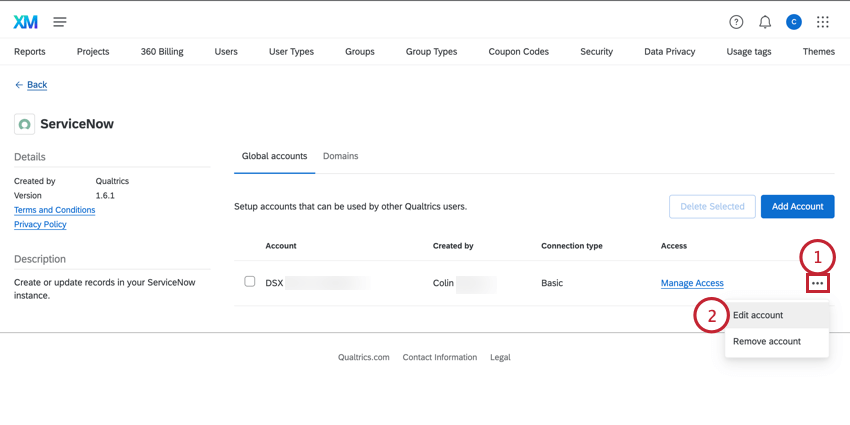Click the Description section heading
The width and height of the screenshot is (850, 425).
tap(40, 259)
